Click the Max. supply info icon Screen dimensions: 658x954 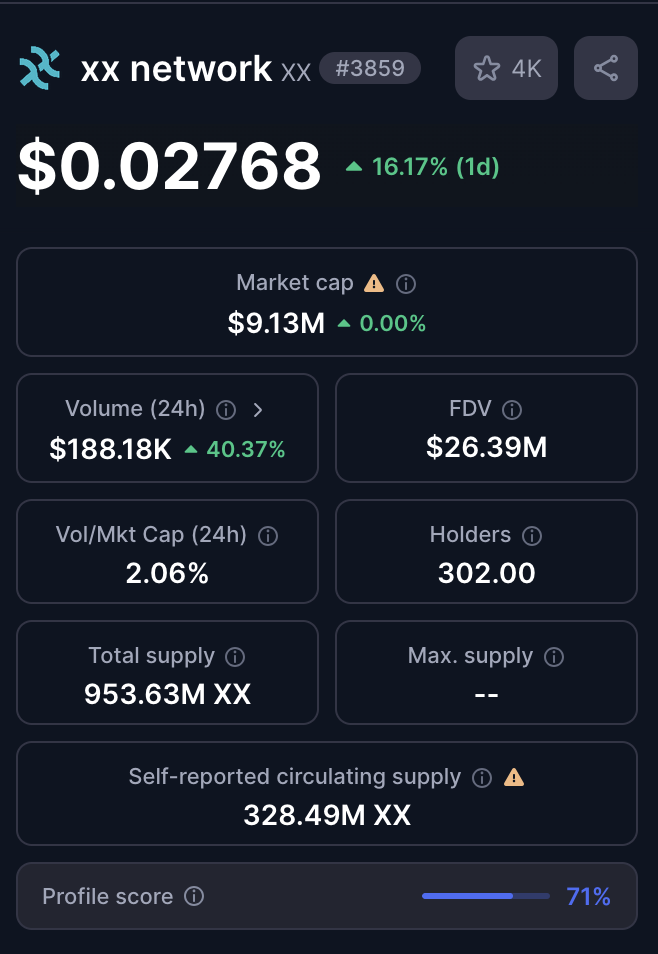554,657
